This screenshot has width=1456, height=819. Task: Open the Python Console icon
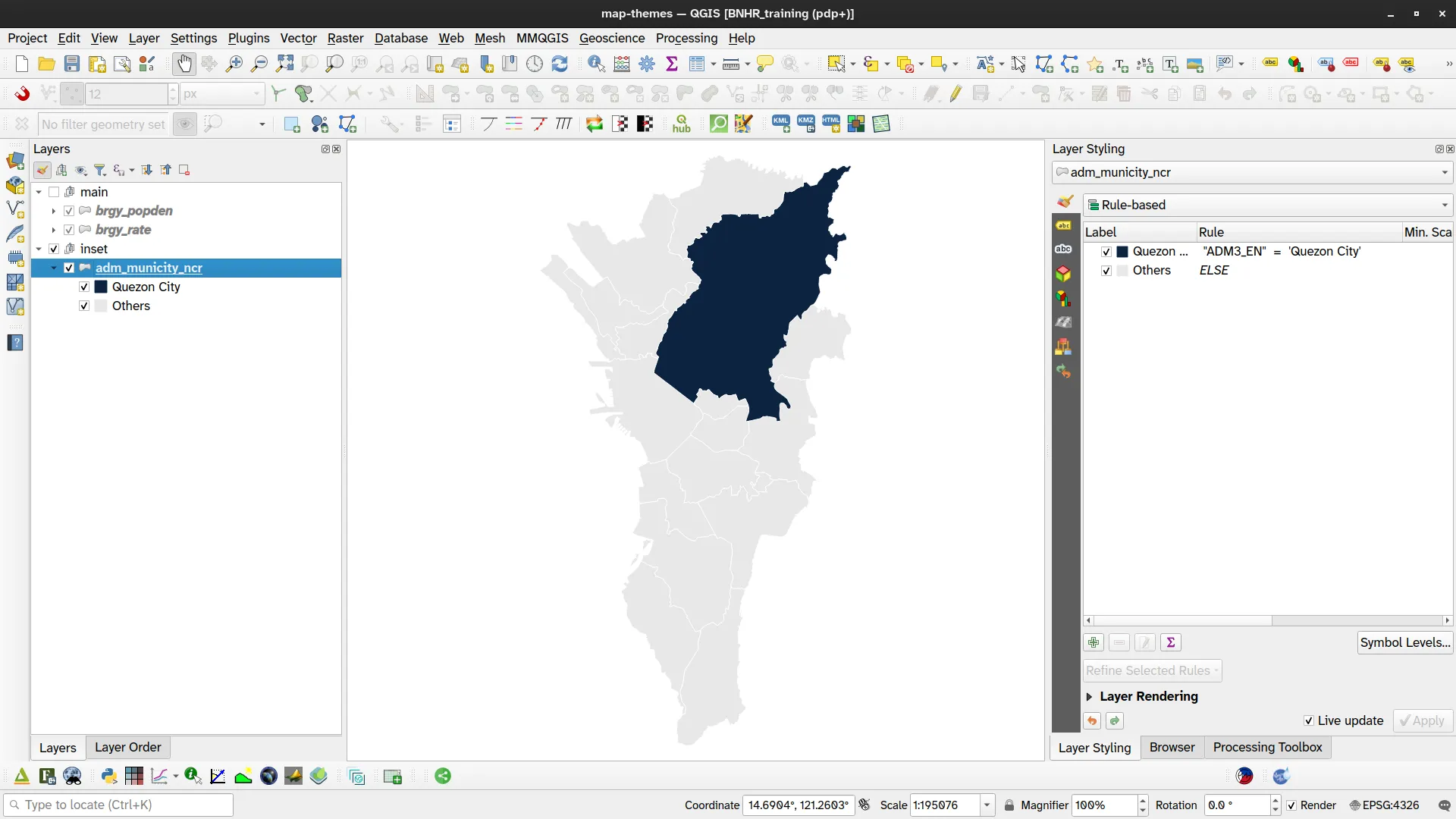tap(109, 776)
